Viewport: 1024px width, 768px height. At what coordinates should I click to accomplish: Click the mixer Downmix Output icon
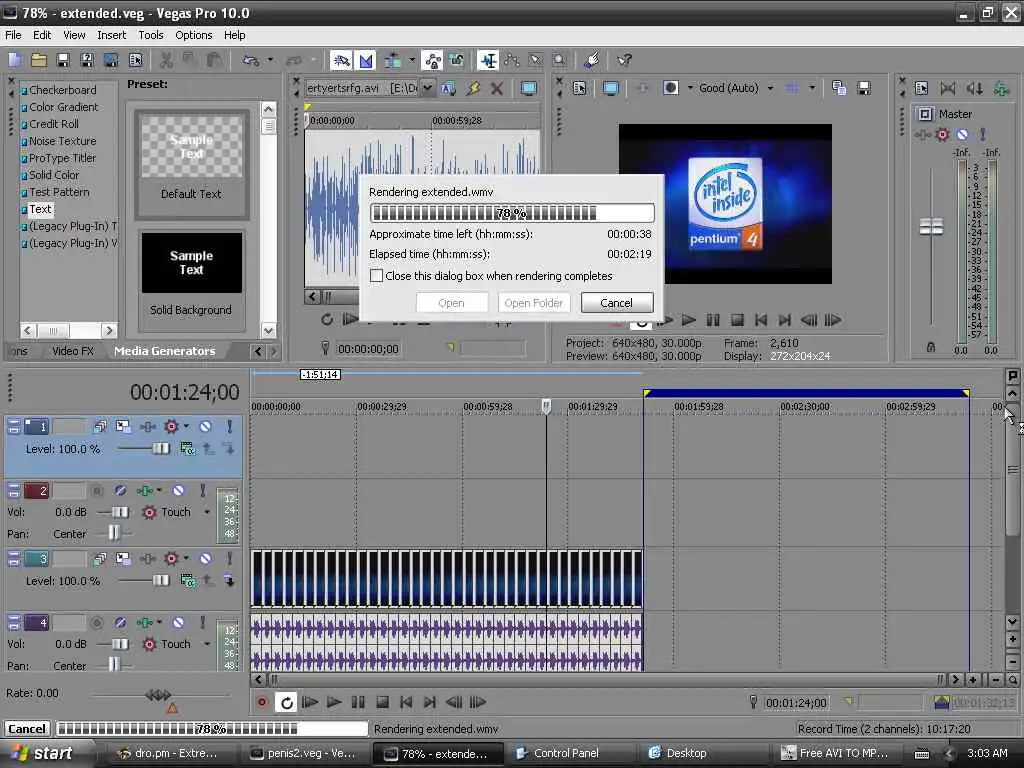pos(948,88)
